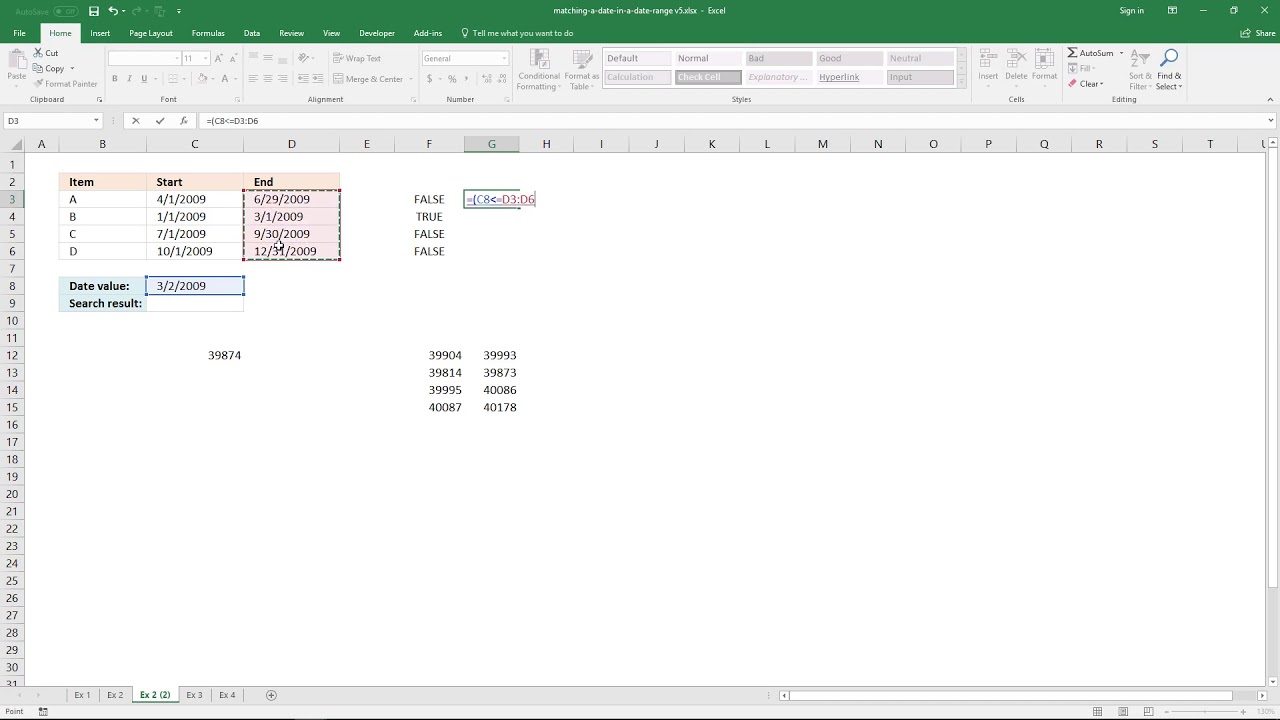Screen dimensions: 1280x720
Task: Expand the cell styles gallery
Action: 962,82
